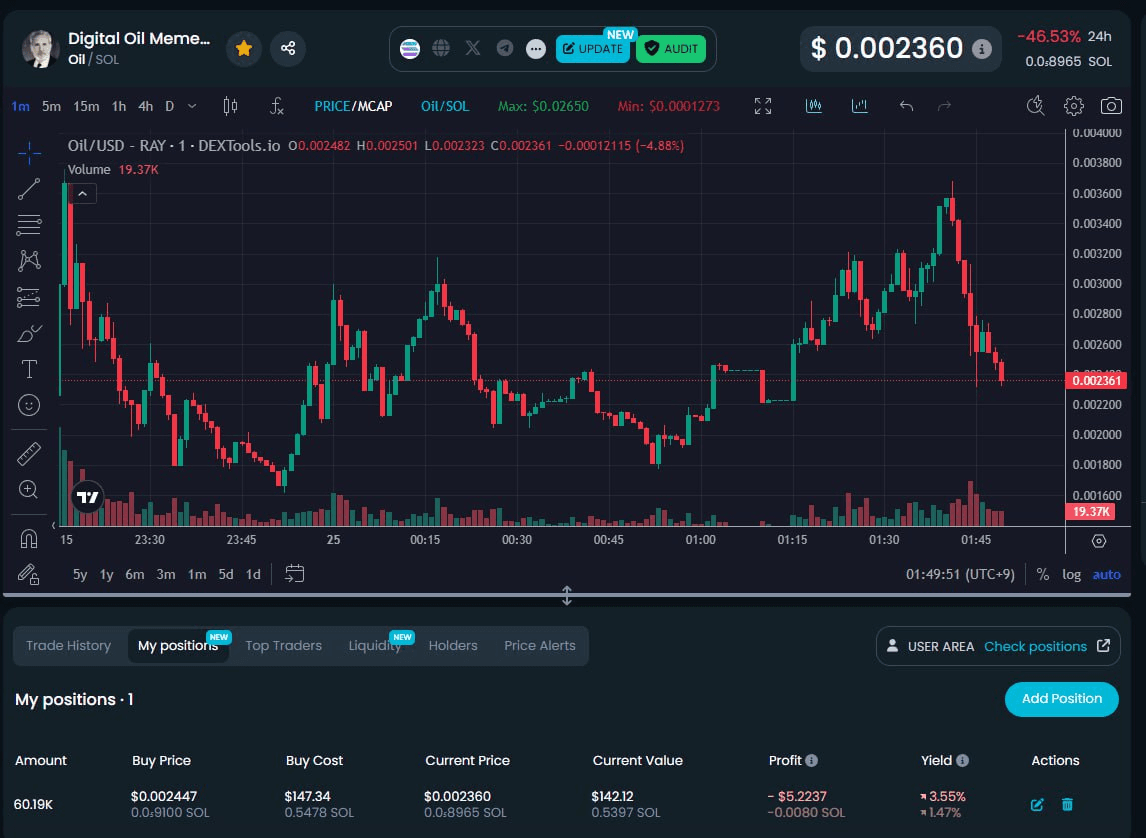Viewport: 1146px width, 838px height.
Task: Switch chart pair to Oil/SOL
Action: point(445,107)
